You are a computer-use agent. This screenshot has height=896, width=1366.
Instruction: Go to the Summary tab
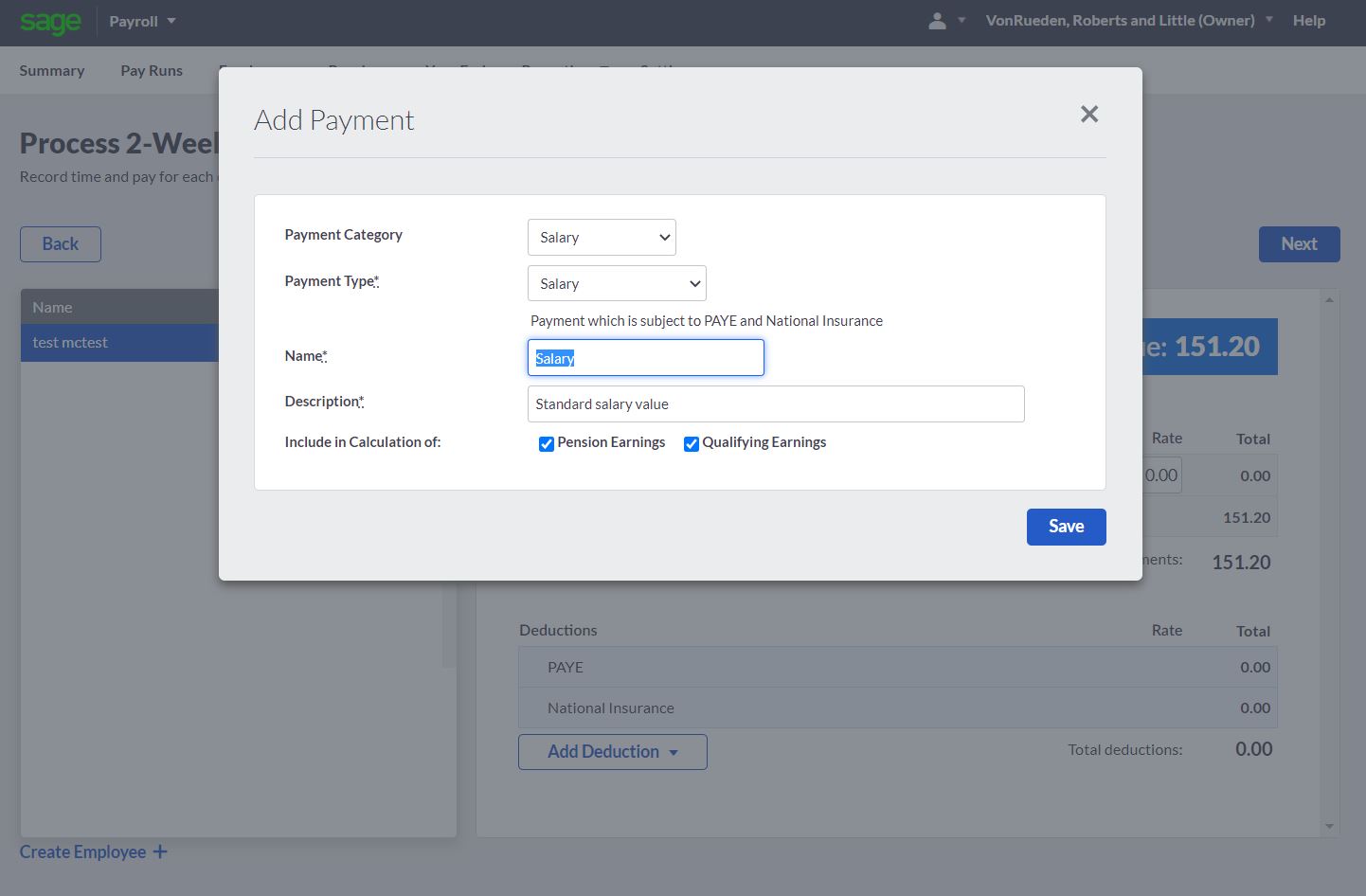coord(52,71)
